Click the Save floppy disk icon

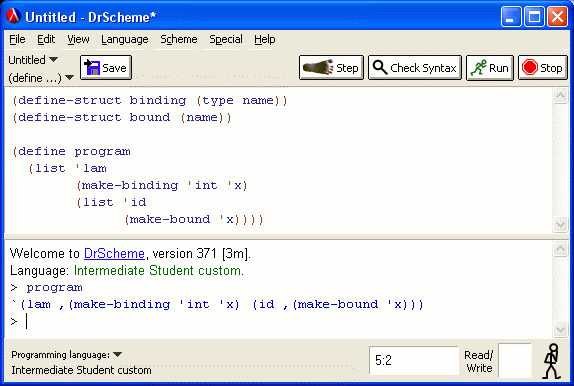coord(92,67)
